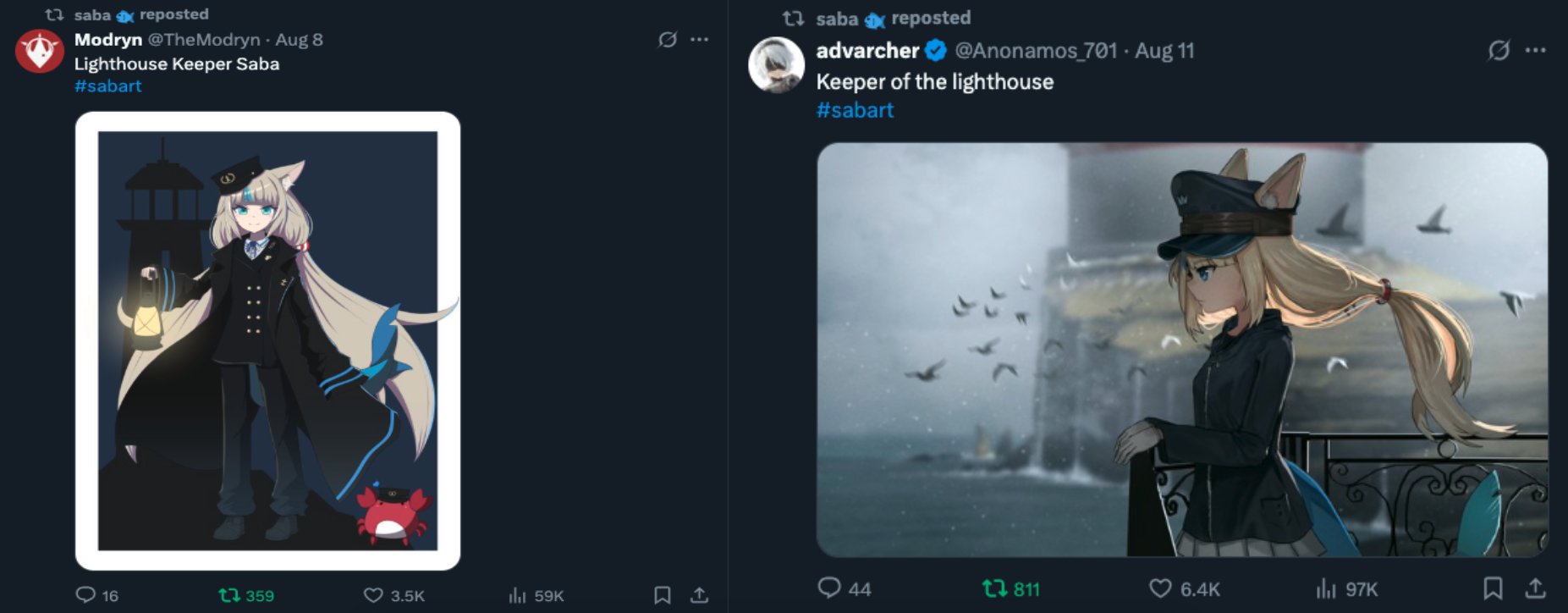Reply to Modryn's Lighthouse Keeper Saba post
The width and height of the screenshot is (1568, 613).
click(86, 595)
